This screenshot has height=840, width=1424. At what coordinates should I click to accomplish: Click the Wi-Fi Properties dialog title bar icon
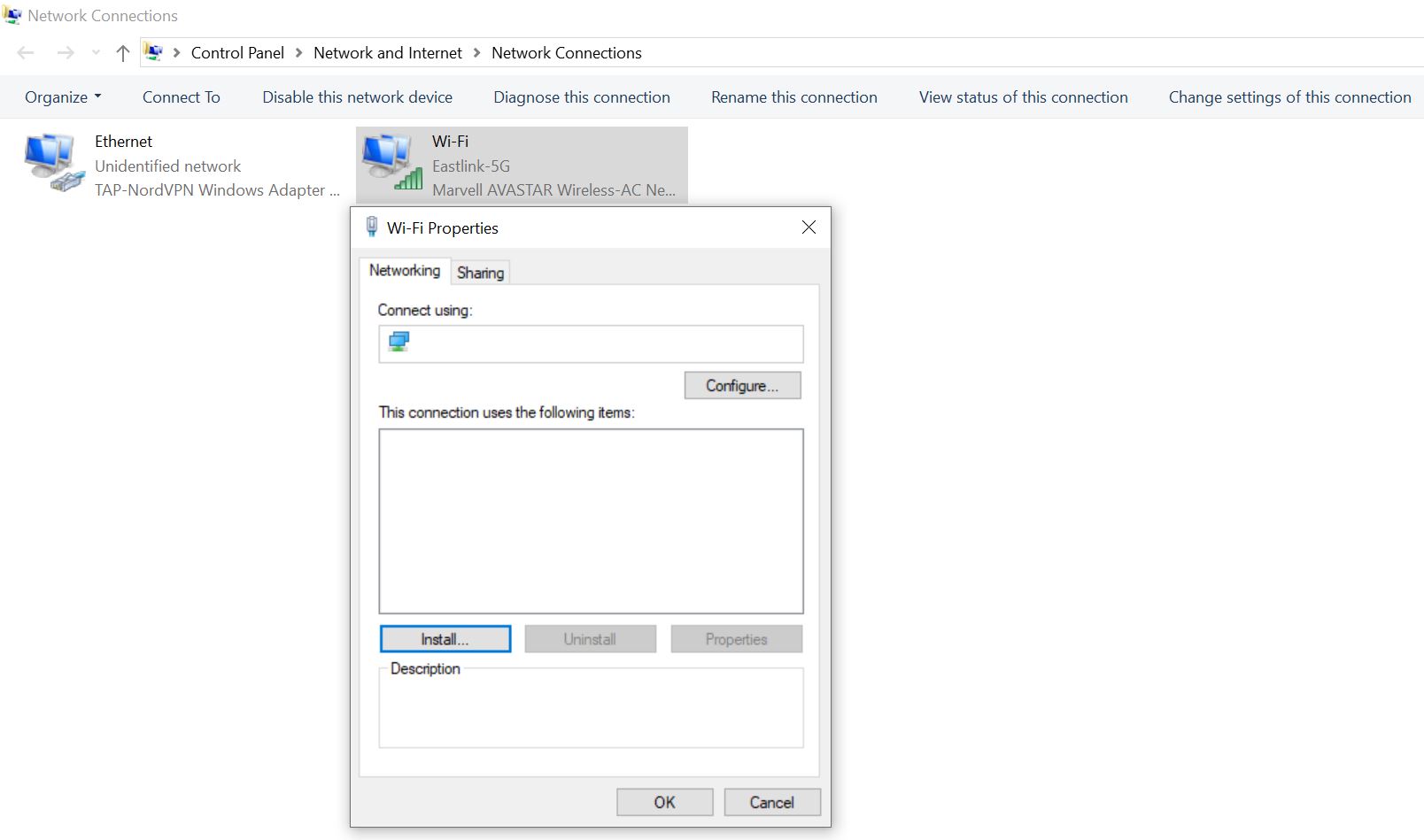373,227
